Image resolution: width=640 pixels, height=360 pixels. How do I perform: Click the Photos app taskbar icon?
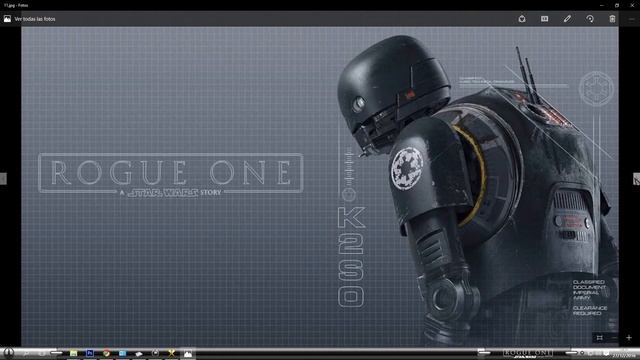(188, 353)
